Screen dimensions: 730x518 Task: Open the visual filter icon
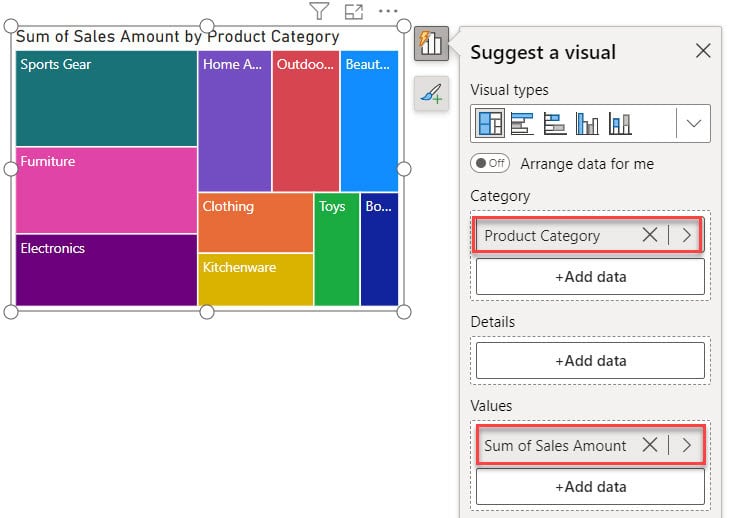point(319,11)
